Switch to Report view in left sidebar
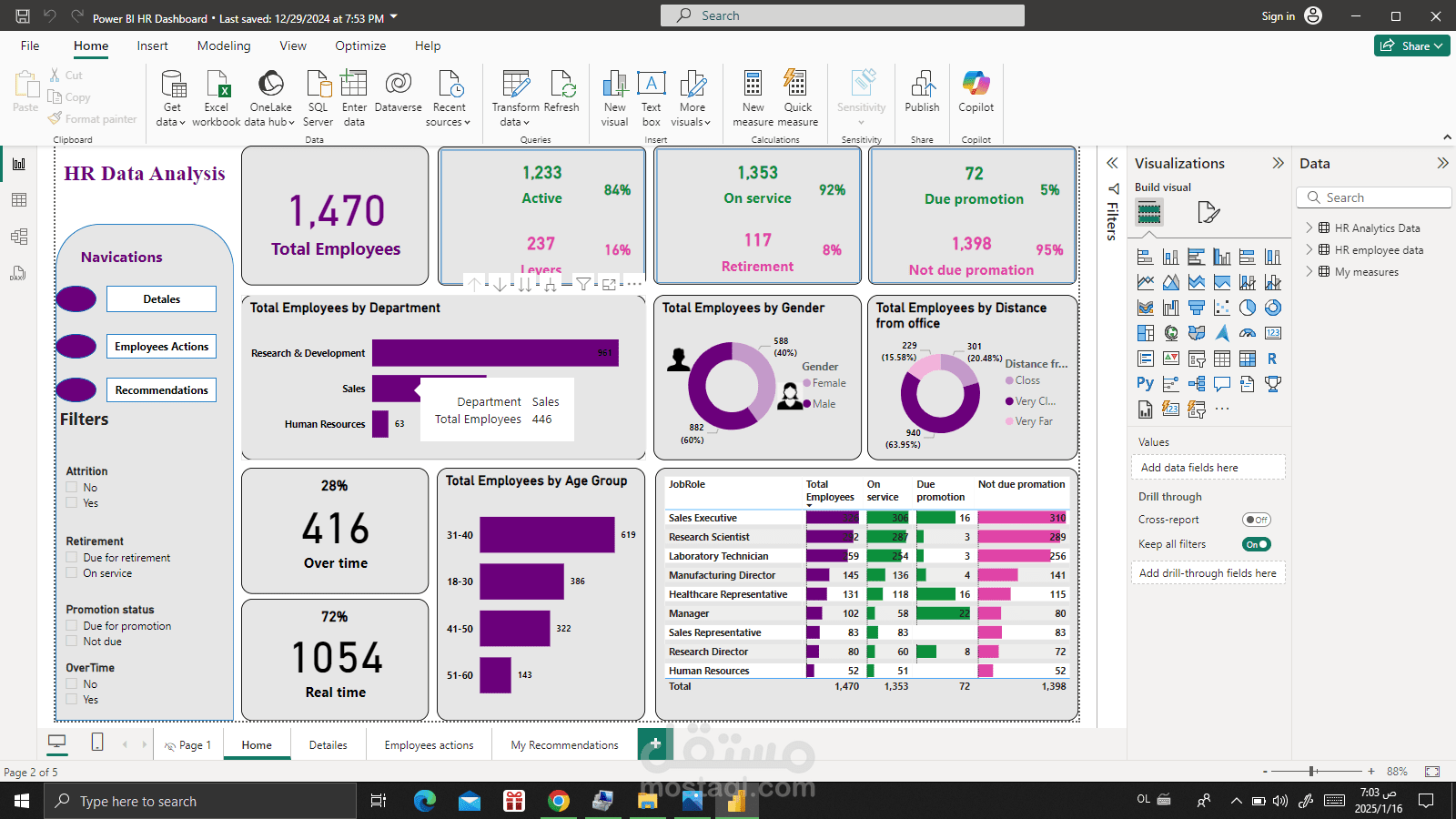The height and width of the screenshot is (819, 1456). coord(19,164)
